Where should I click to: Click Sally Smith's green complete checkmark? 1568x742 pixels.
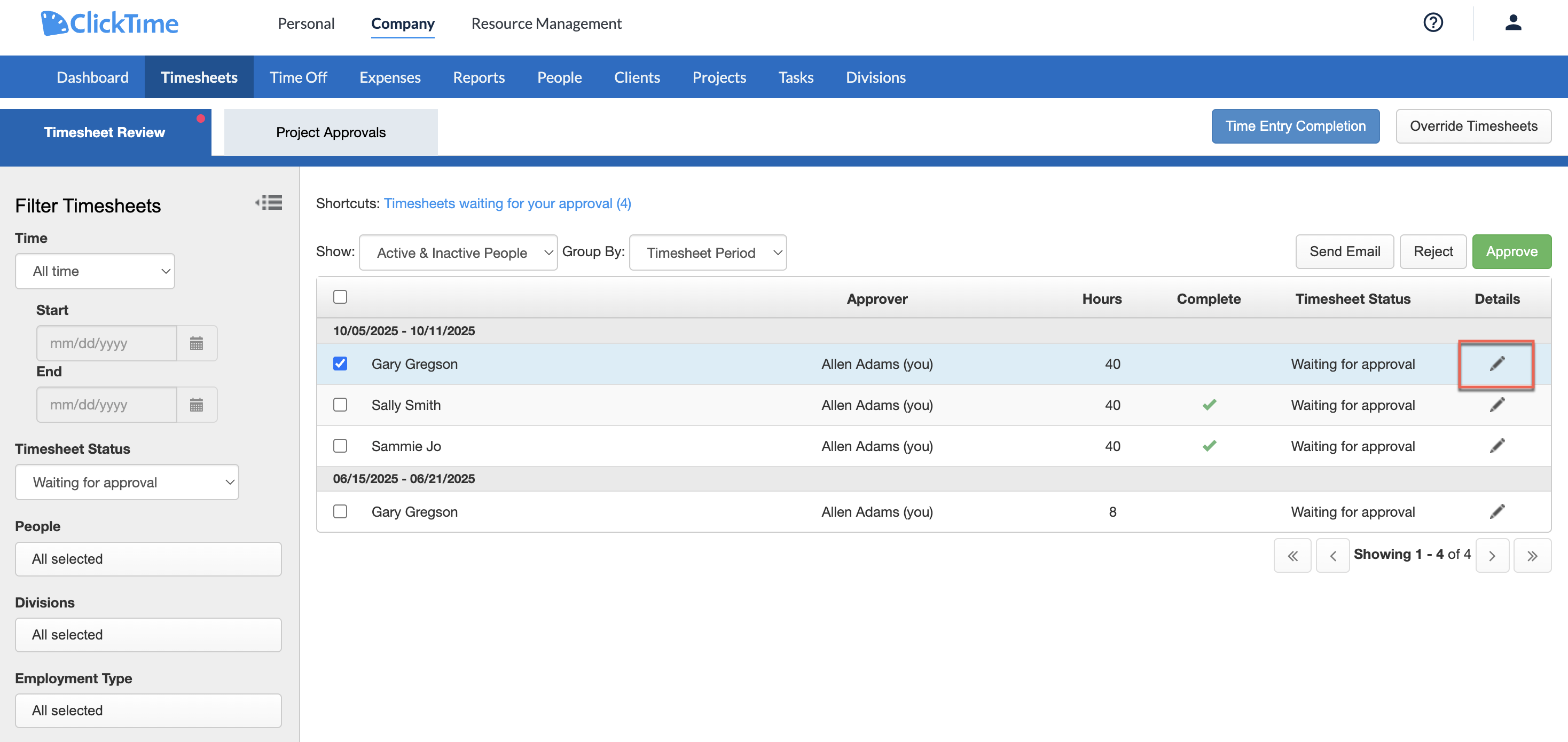point(1209,405)
